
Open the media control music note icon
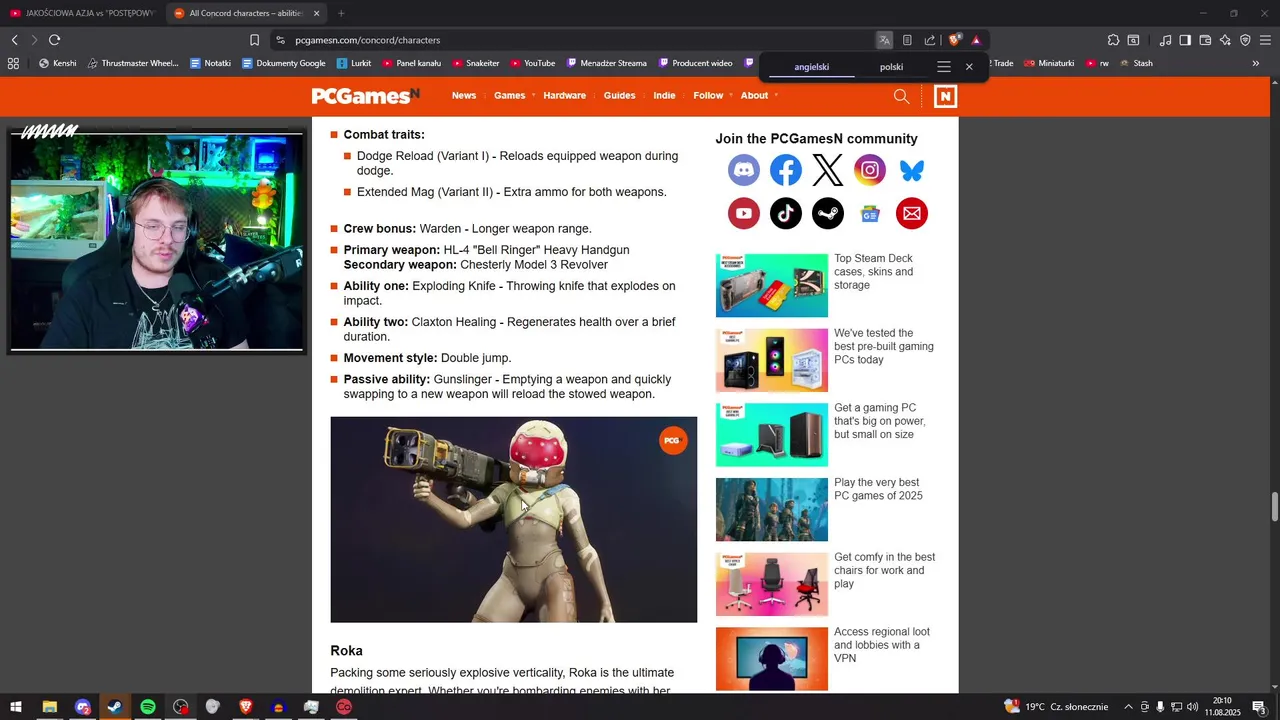click(1165, 40)
